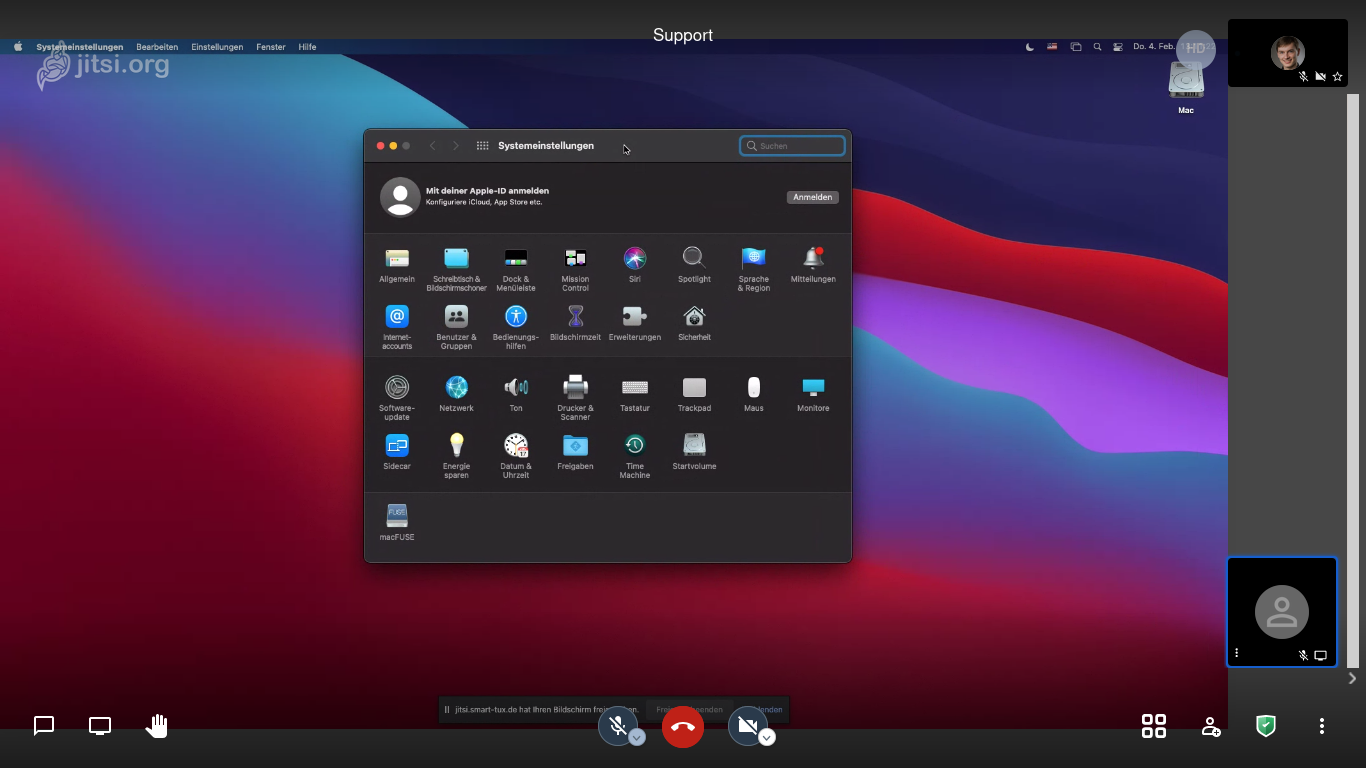The width and height of the screenshot is (1366, 768).
Task: Open the Apple menu
Action: pyautogui.click(x=18, y=47)
